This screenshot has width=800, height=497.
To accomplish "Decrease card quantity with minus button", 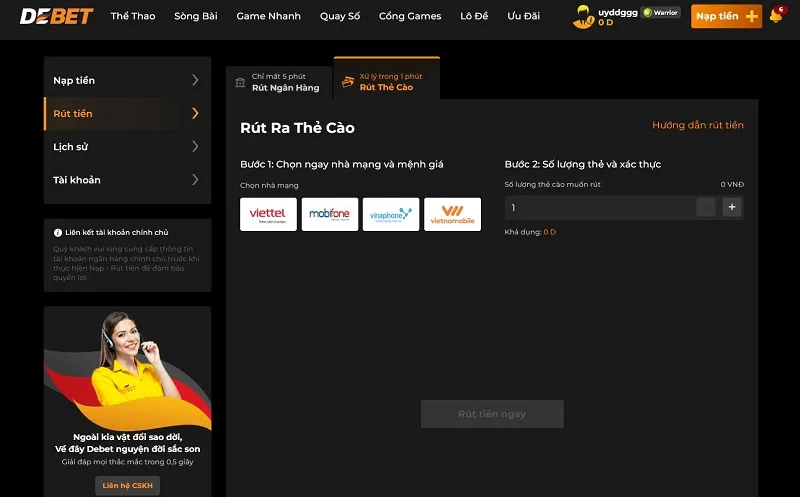I will [x=706, y=207].
